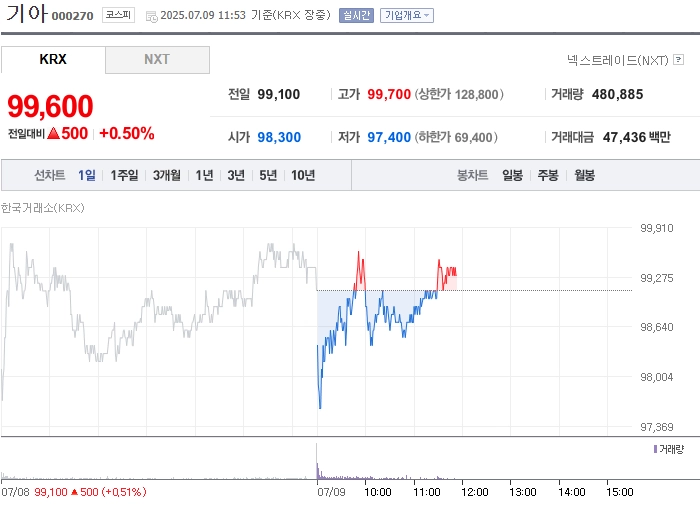Click the 97,369 y-axis label
700x515 pixels.
(657, 427)
